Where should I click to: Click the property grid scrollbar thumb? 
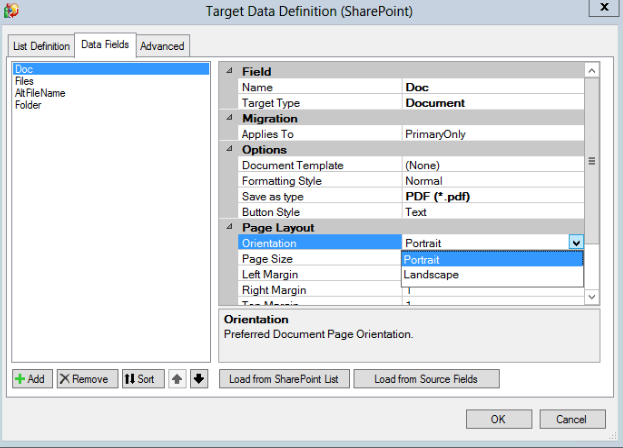592,161
